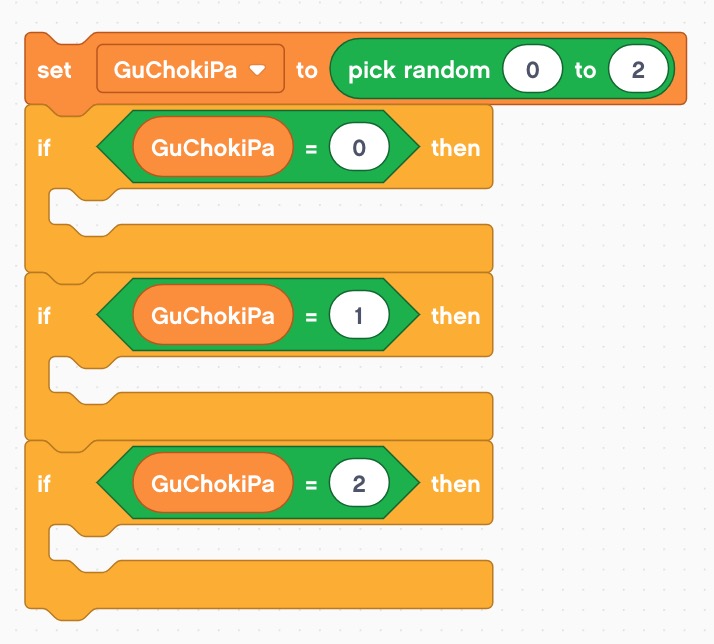Edit the value 0 in first equals comparison
This screenshot has width=714, height=644.
358,148
